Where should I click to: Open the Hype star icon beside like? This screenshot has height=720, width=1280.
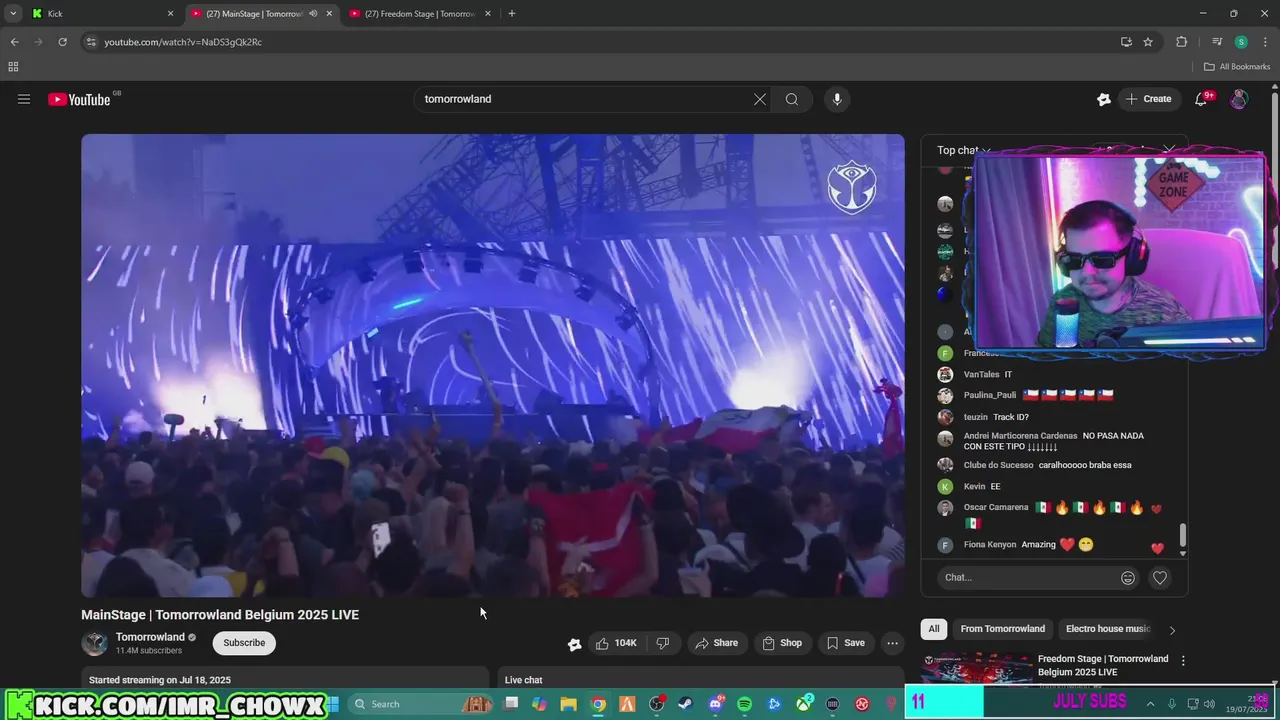pyautogui.click(x=574, y=644)
